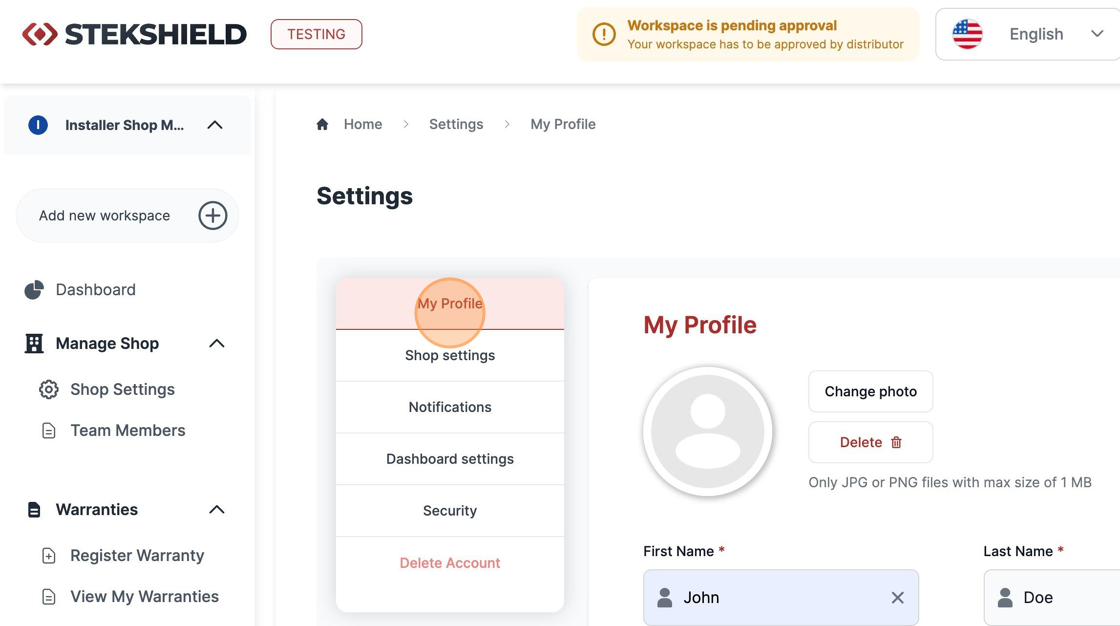Open the Security tab
This screenshot has width=1120, height=626.
click(x=450, y=511)
